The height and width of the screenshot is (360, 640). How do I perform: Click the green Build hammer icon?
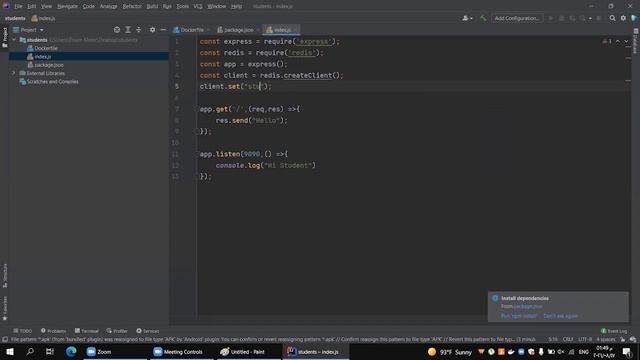click(483, 18)
